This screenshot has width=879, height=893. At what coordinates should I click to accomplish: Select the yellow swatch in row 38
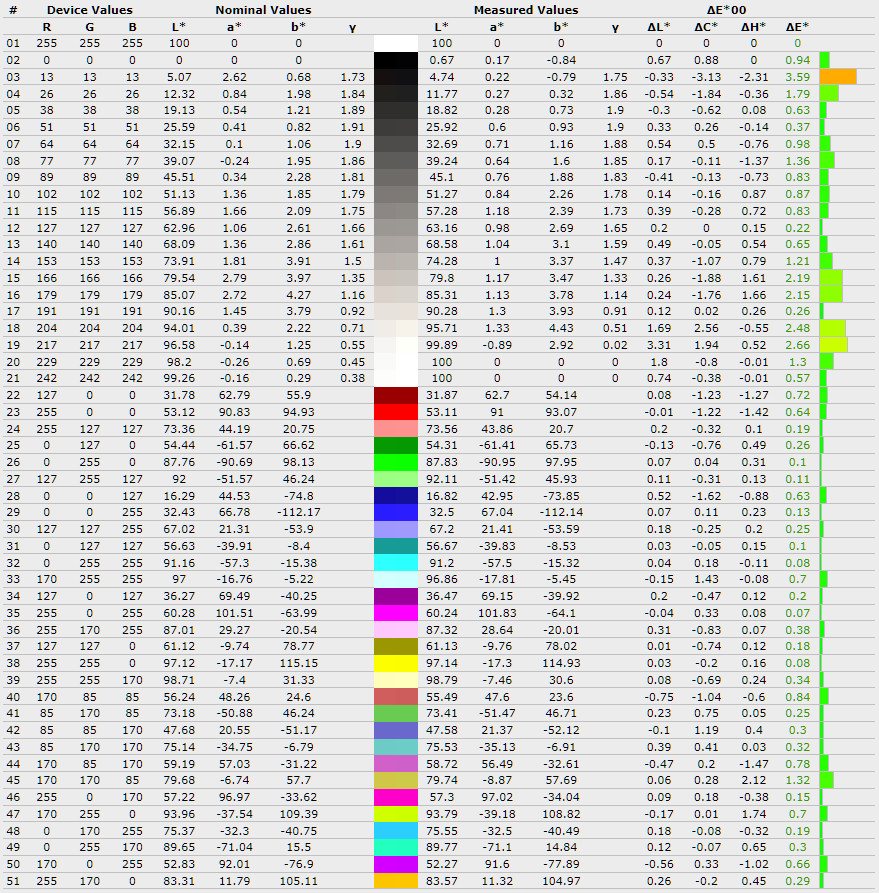click(x=395, y=664)
